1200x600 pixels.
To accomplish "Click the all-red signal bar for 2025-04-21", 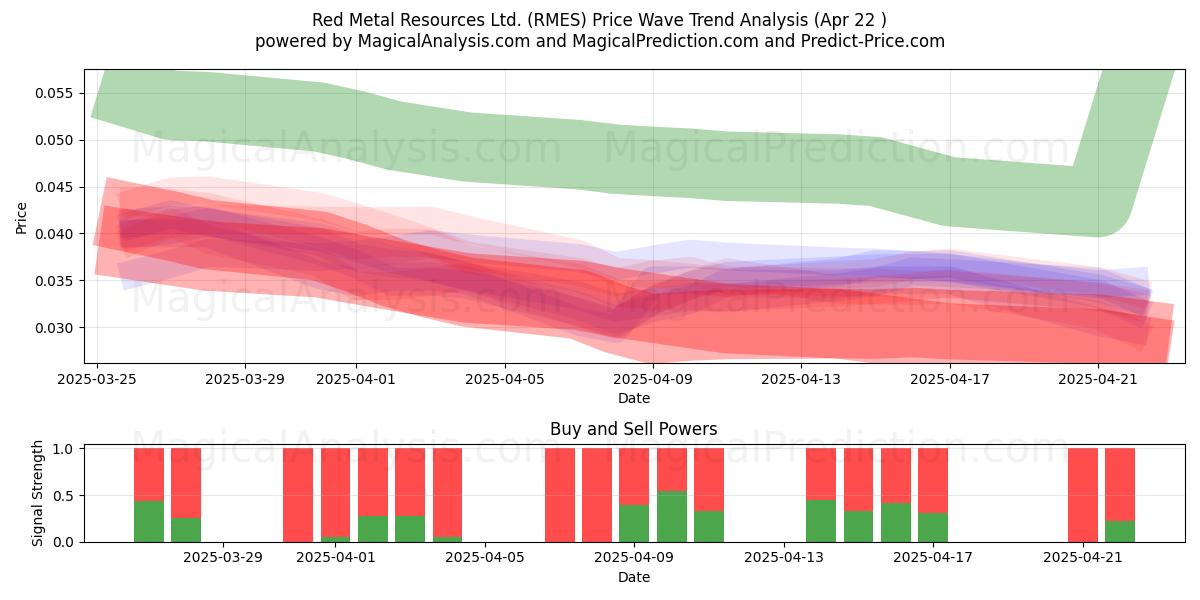I will pos(1083,495).
